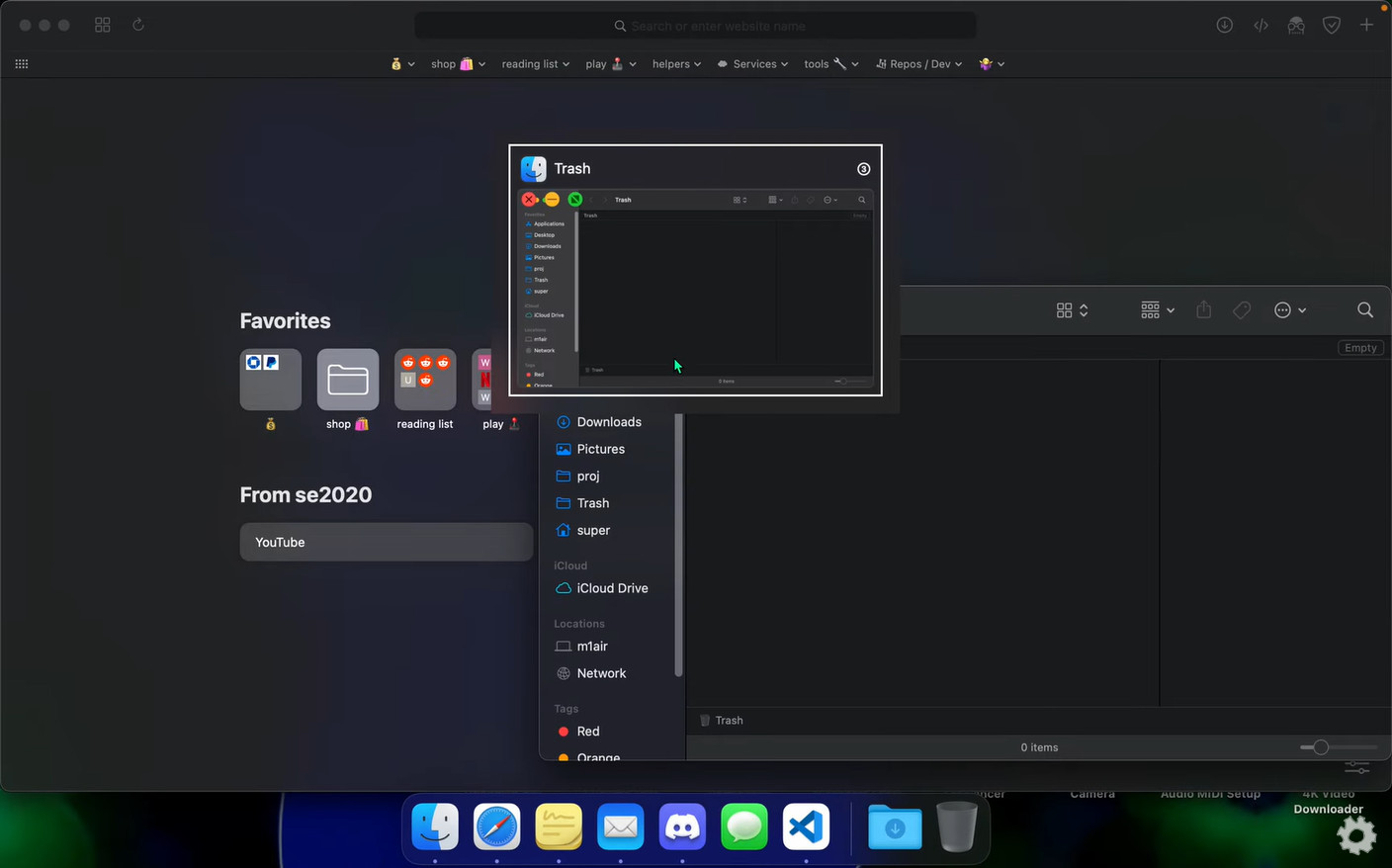Open Safari's tab overview grid icon
This screenshot has height=868, width=1392.
coord(103,25)
